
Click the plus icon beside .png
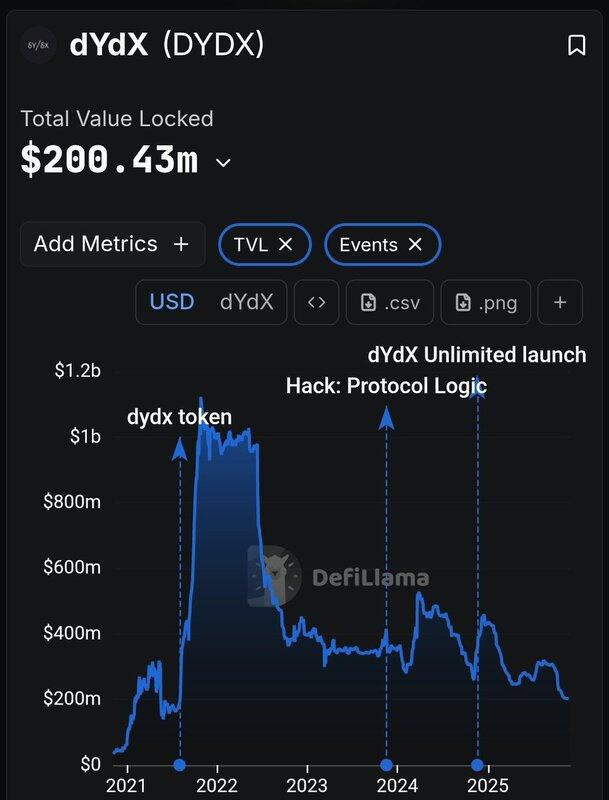pos(560,302)
